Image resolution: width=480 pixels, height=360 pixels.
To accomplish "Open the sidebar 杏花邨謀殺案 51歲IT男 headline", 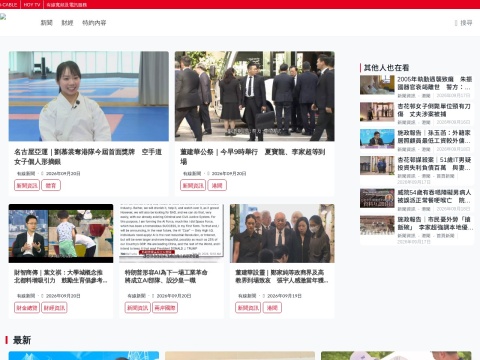I will coord(434,164).
